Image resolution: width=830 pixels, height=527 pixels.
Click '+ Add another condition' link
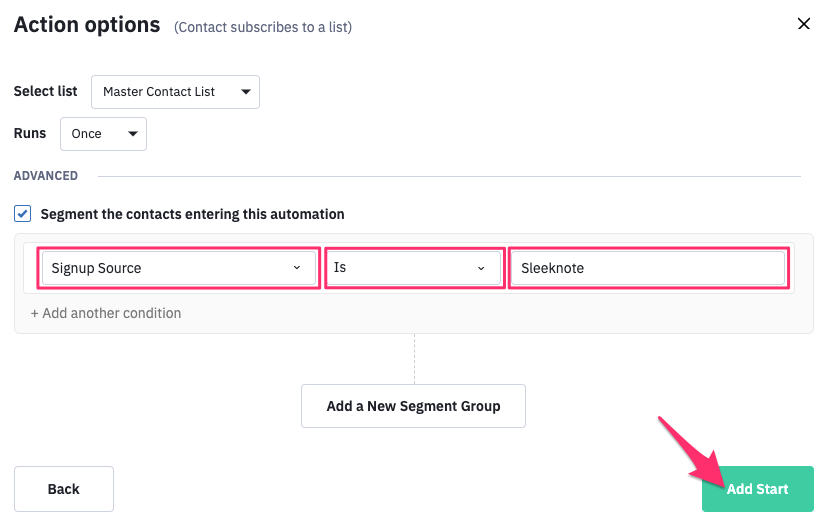106,313
